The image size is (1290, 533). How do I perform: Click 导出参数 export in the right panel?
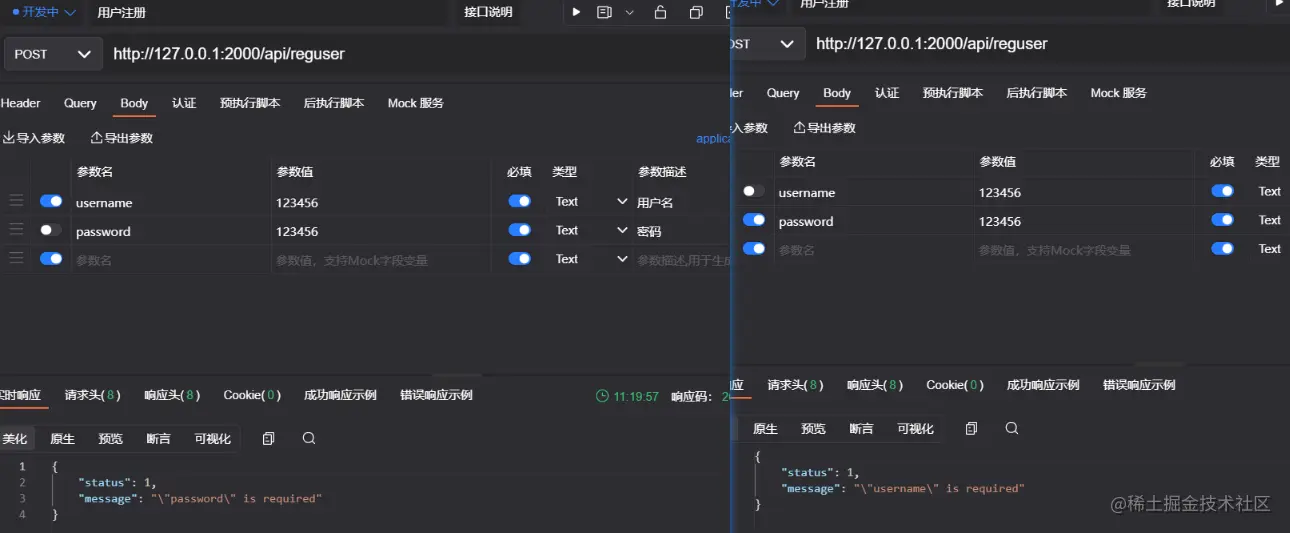coord(825,128)
